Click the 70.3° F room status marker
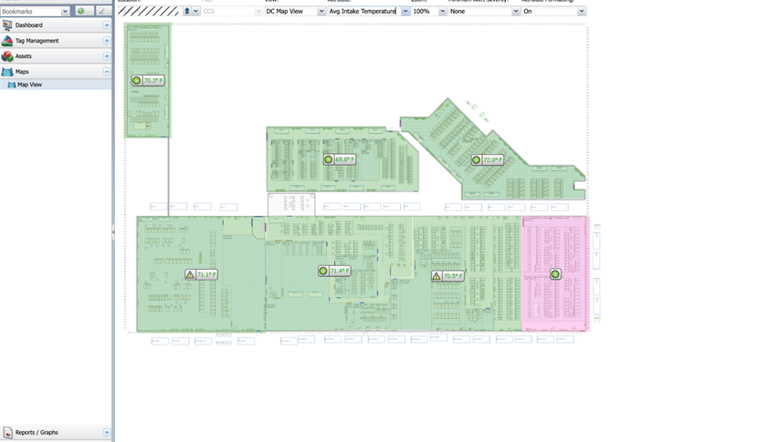The image size is (768, 442). click(148, 80)
